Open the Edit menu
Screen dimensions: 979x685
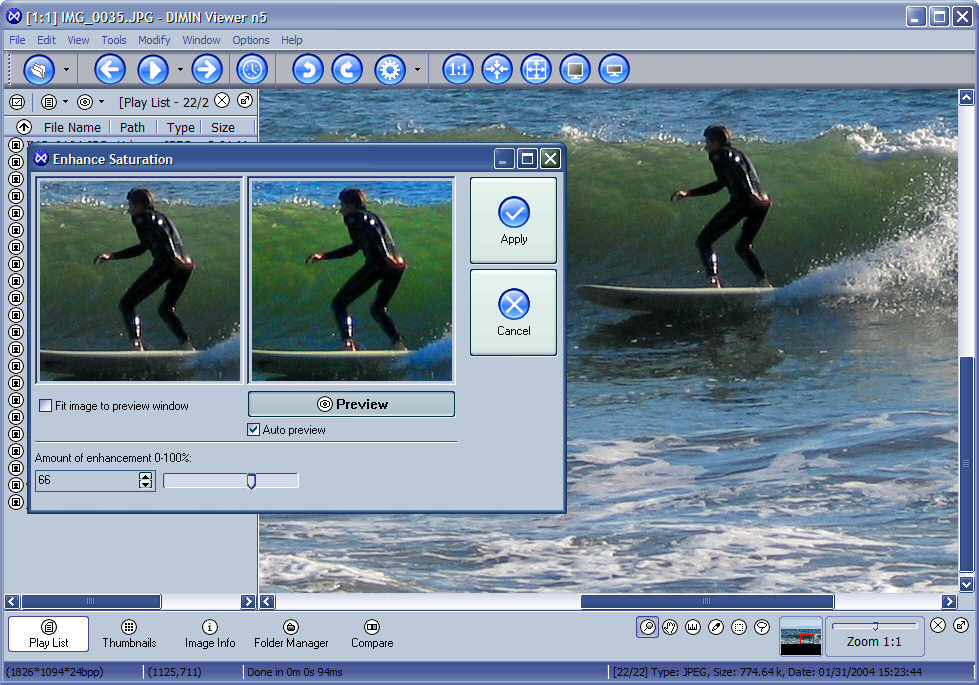click(46, 40)
